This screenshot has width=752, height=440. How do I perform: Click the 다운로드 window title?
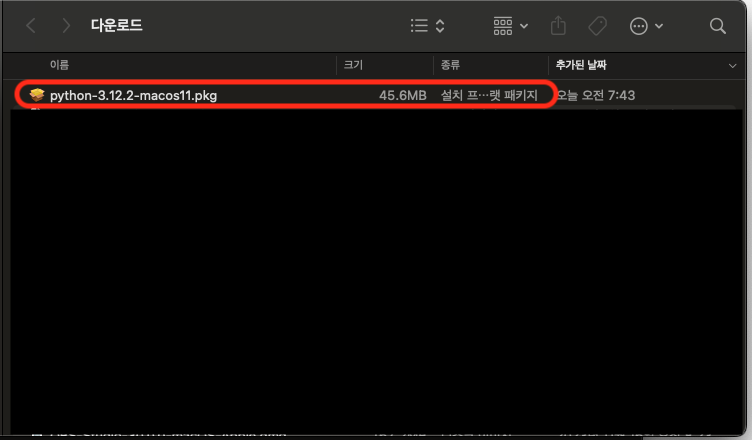coord(117,25)
